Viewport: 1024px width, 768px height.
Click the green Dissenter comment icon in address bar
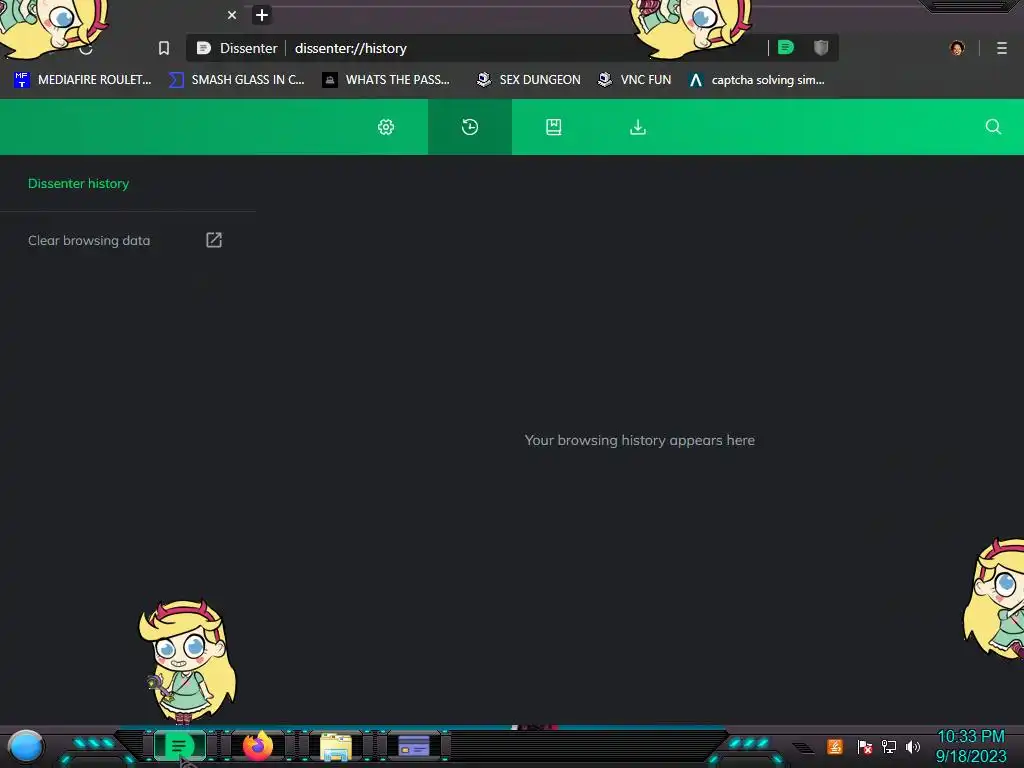pos(786,48)
